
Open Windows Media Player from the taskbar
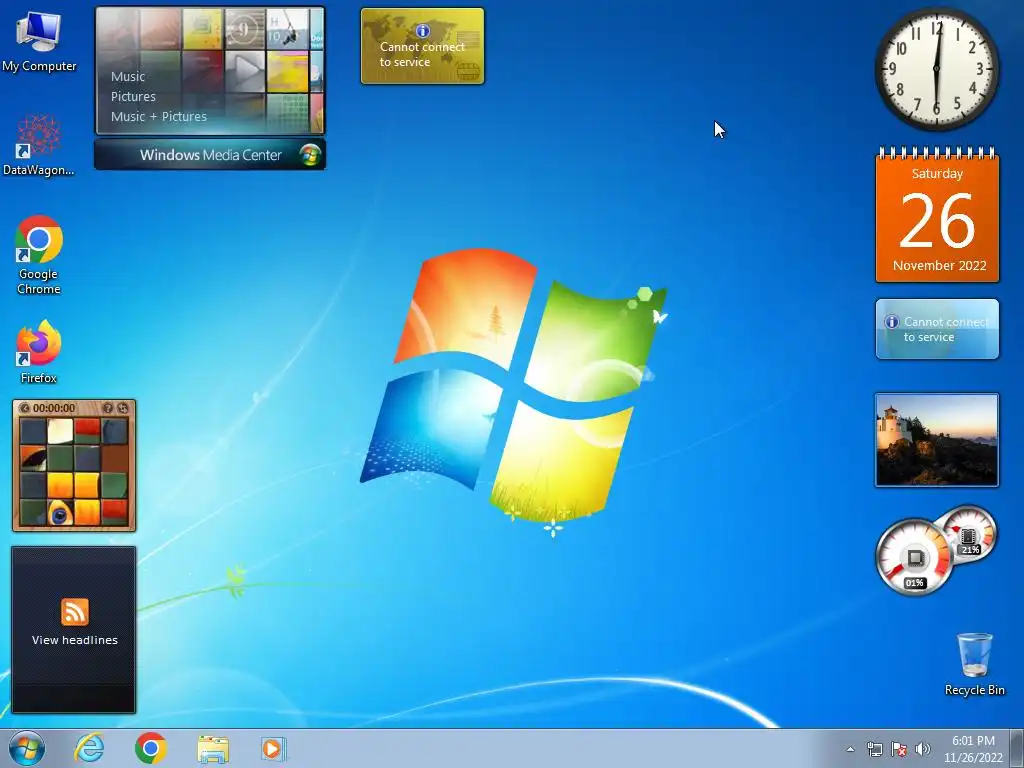274,748
